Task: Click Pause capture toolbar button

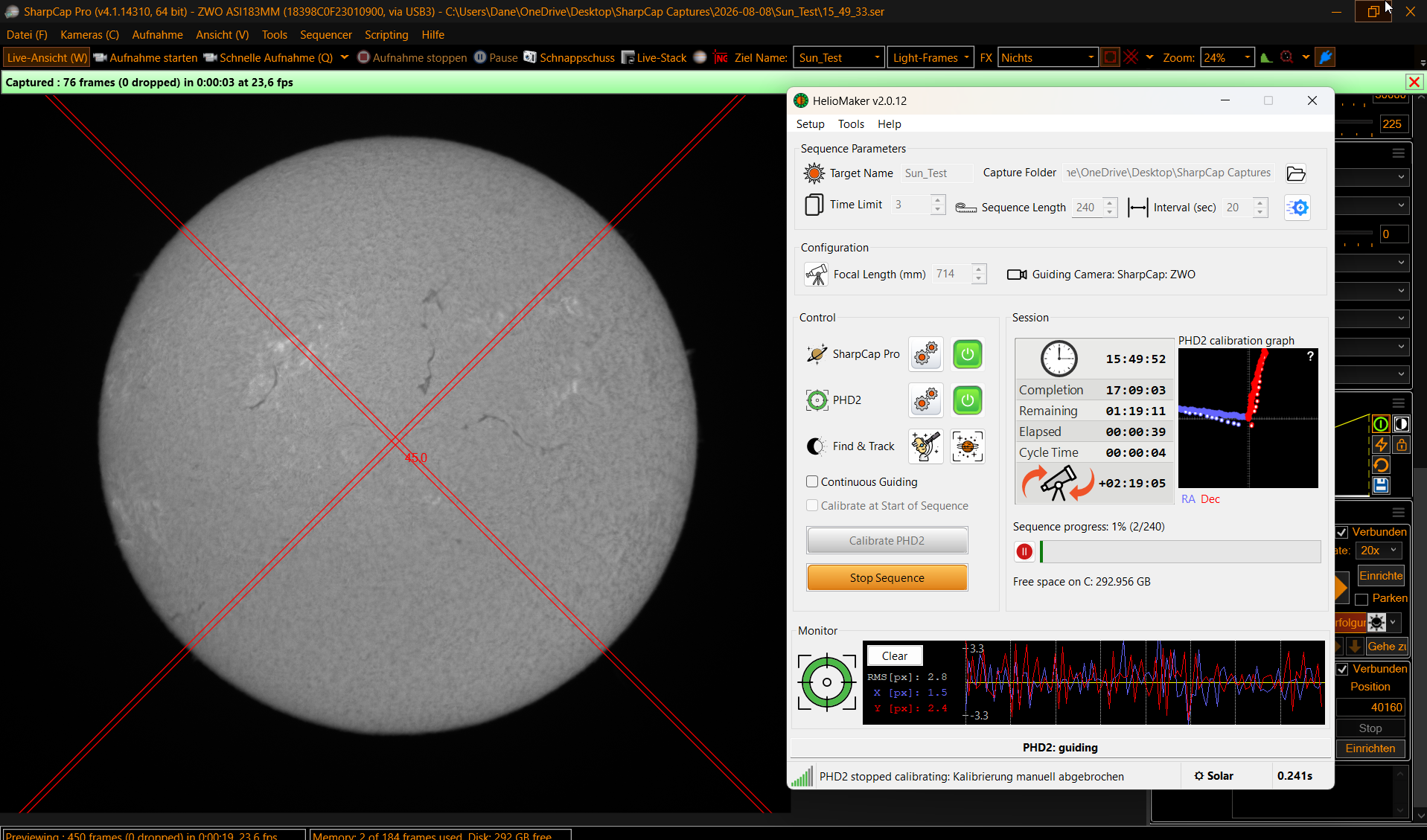Action: [496, 57]
